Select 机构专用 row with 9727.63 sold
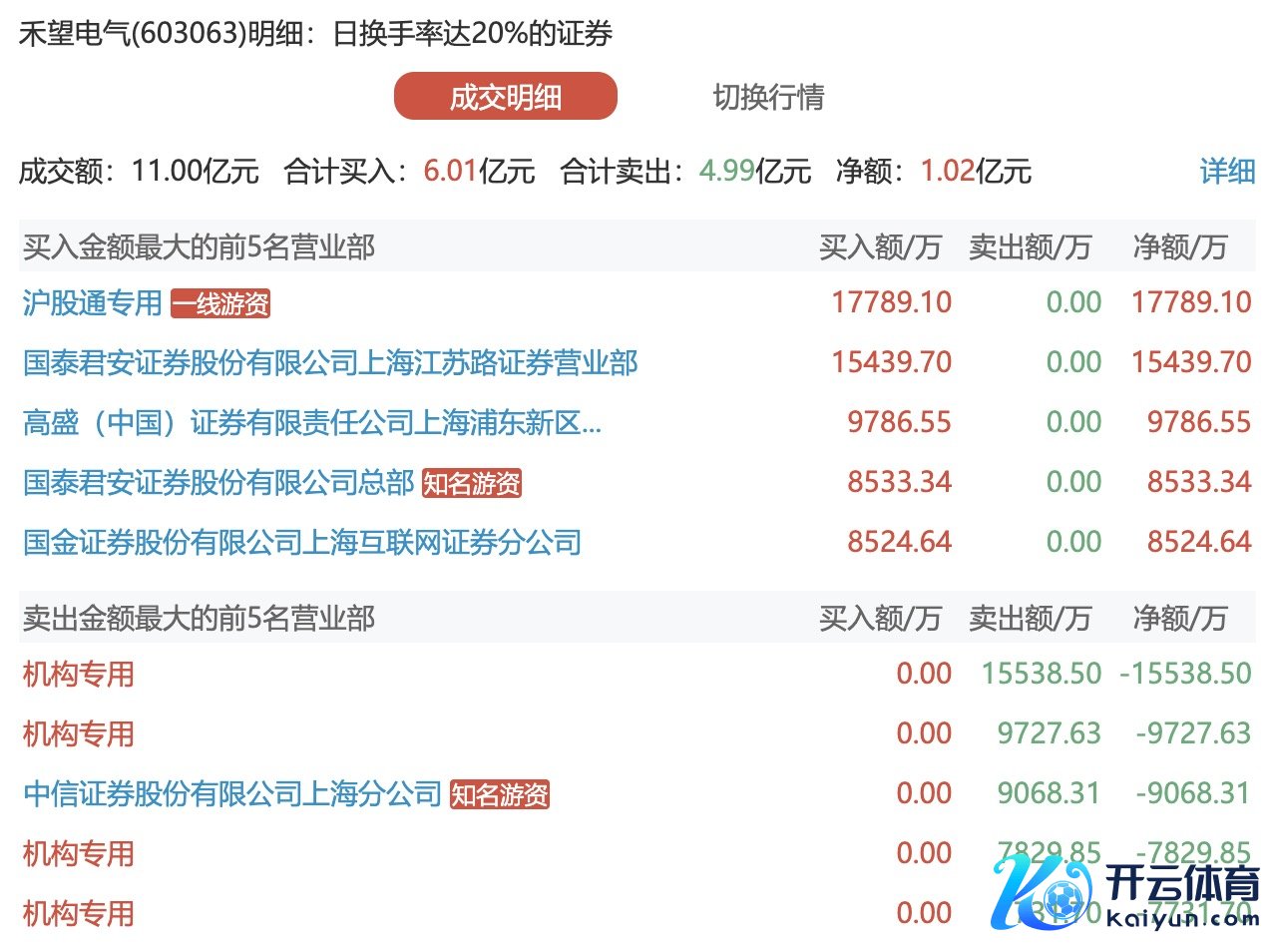1275x952 pixels. (x=79, y=733)
